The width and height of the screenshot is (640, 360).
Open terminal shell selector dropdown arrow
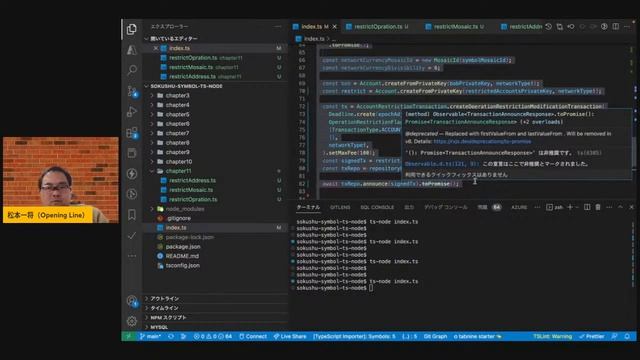(576, 207)
